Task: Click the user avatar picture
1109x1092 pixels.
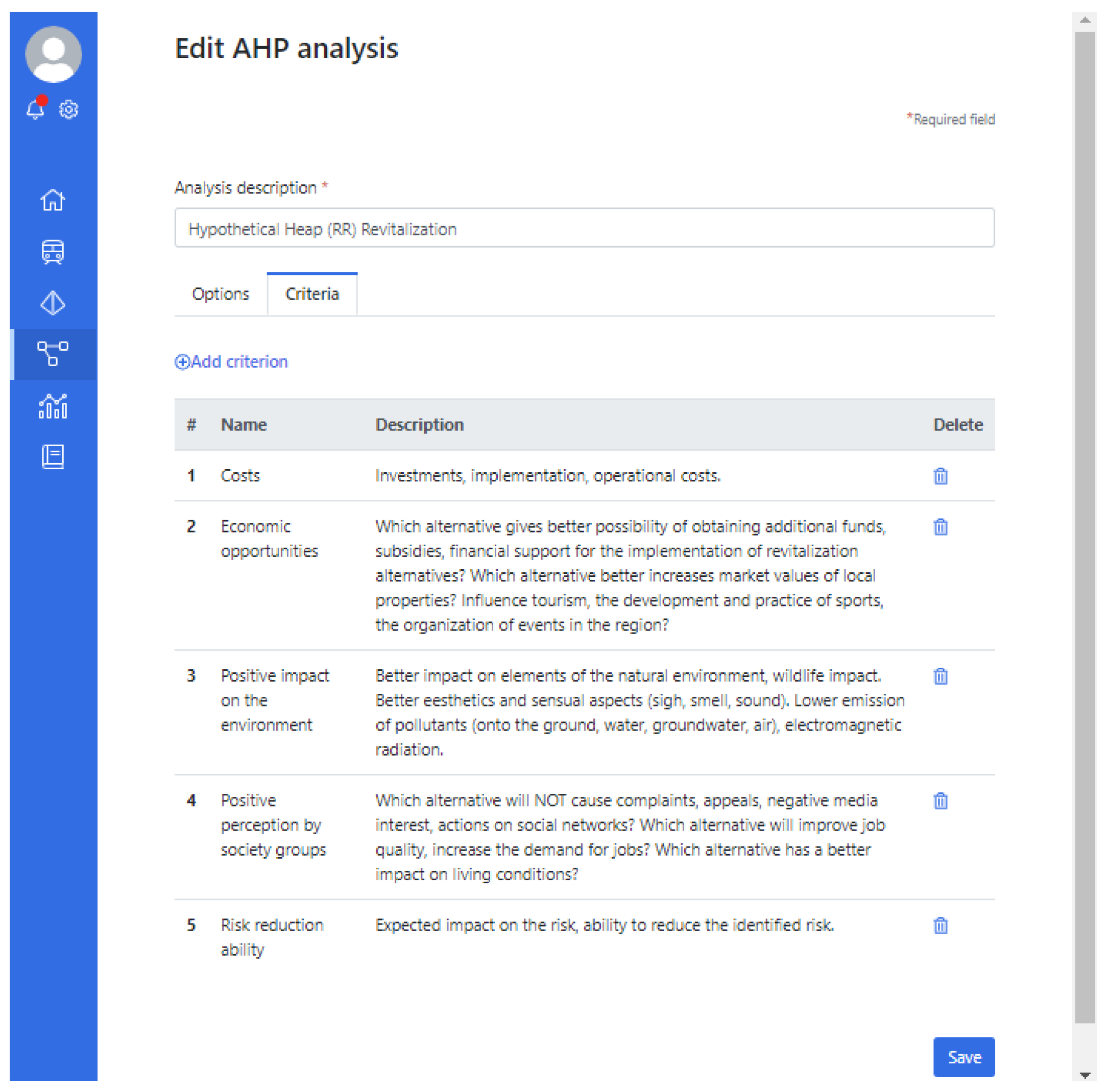Action: click(x=53, y=54)
